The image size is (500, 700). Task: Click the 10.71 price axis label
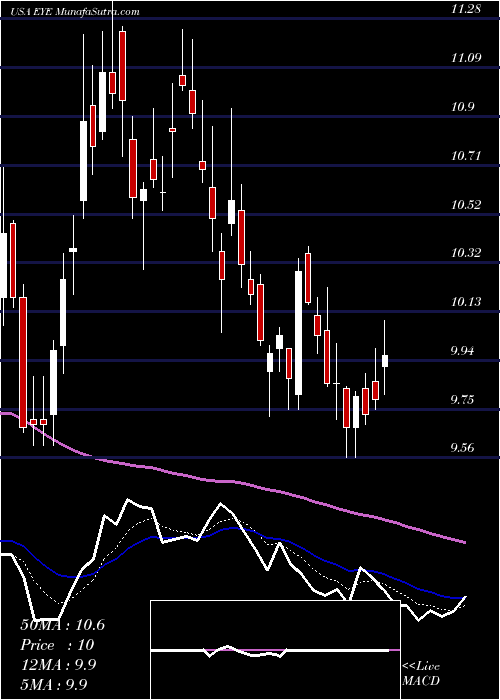pyautogui.click(x=466, y=156)
